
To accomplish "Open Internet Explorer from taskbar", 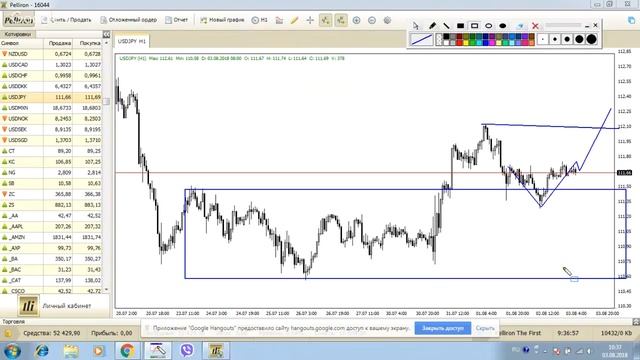I will (42, 351).
